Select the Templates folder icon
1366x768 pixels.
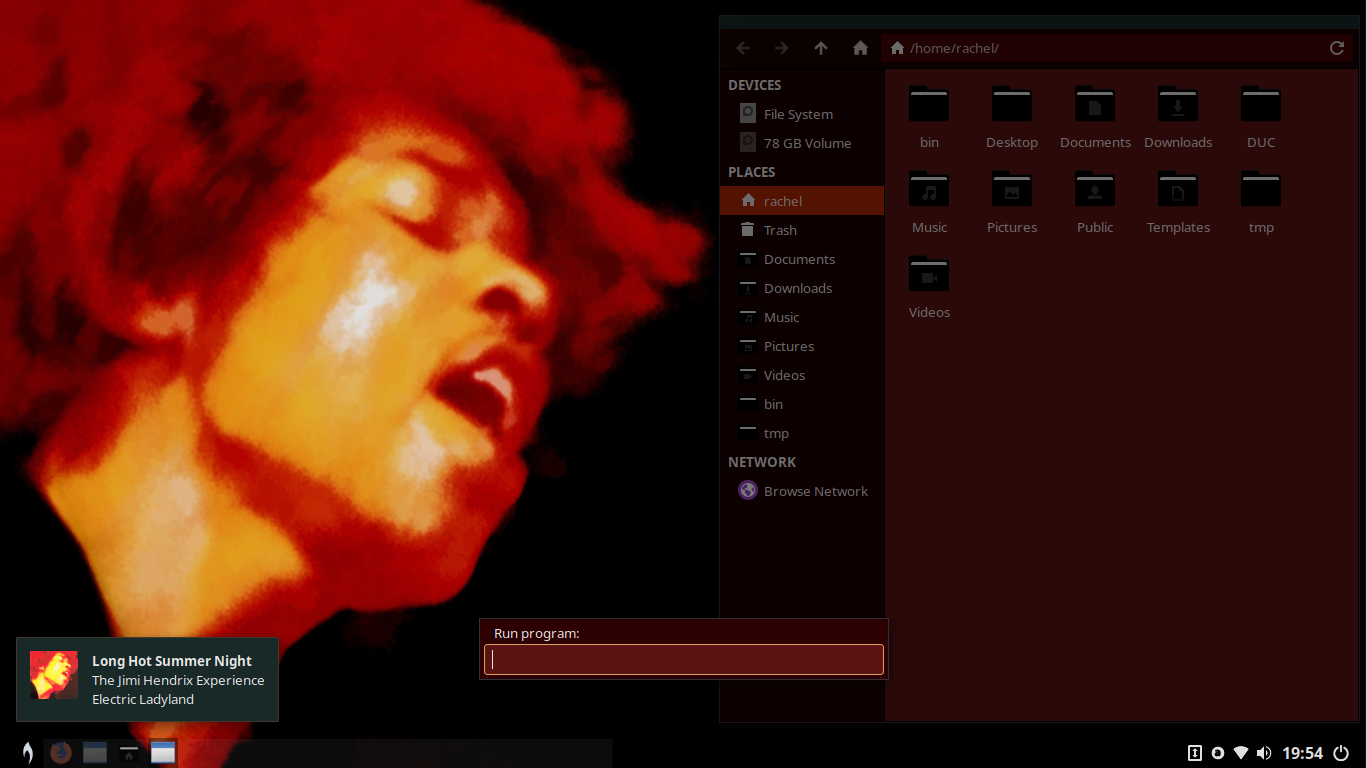click(1178, 190)
